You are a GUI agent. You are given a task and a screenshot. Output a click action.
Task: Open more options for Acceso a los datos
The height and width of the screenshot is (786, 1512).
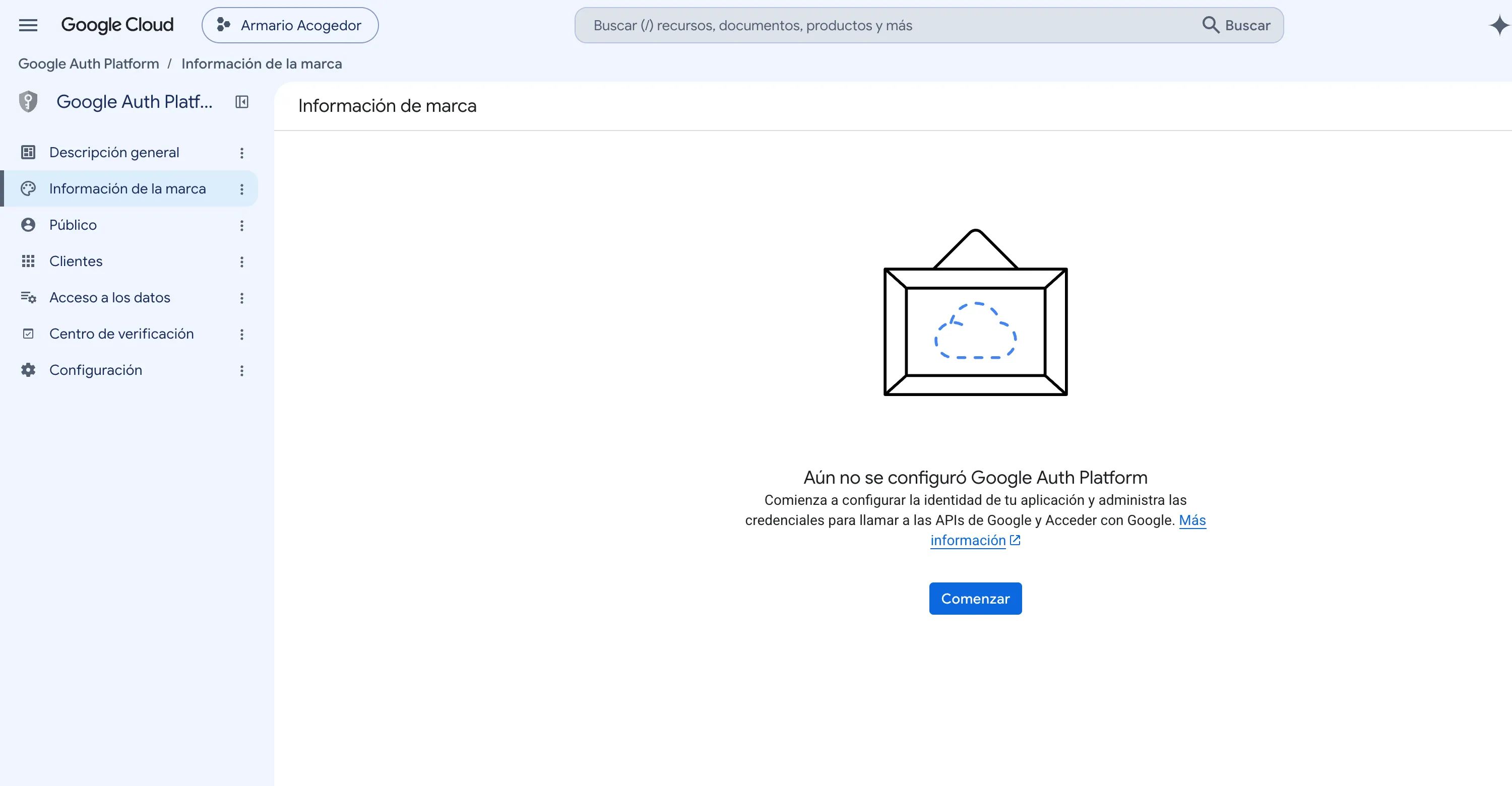(x=242, y=299)
